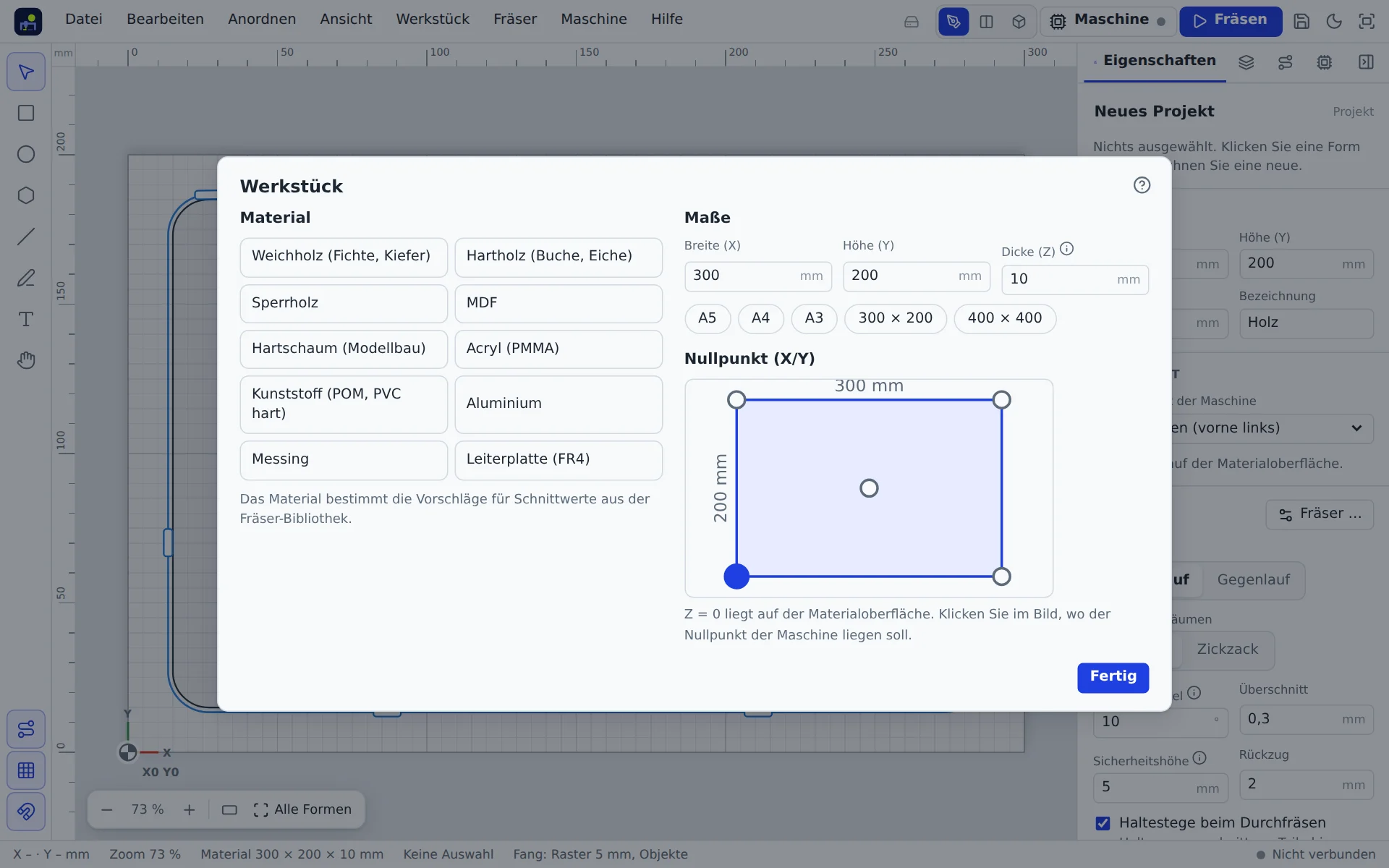
Task: Pick the circle shape tool
Action: pyautogui.click(x=26, y=155)
